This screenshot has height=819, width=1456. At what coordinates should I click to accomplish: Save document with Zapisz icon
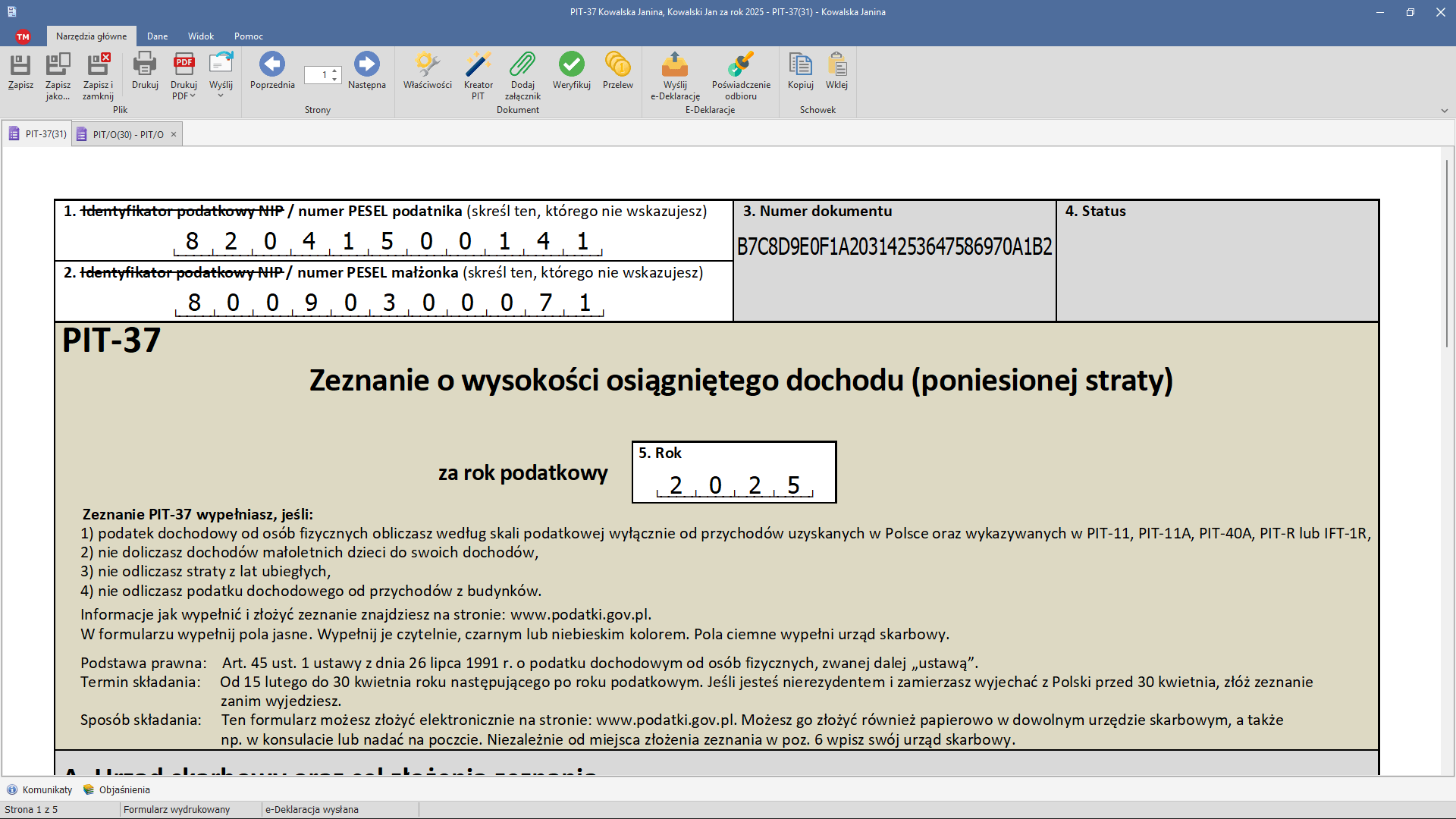point(20,72)
